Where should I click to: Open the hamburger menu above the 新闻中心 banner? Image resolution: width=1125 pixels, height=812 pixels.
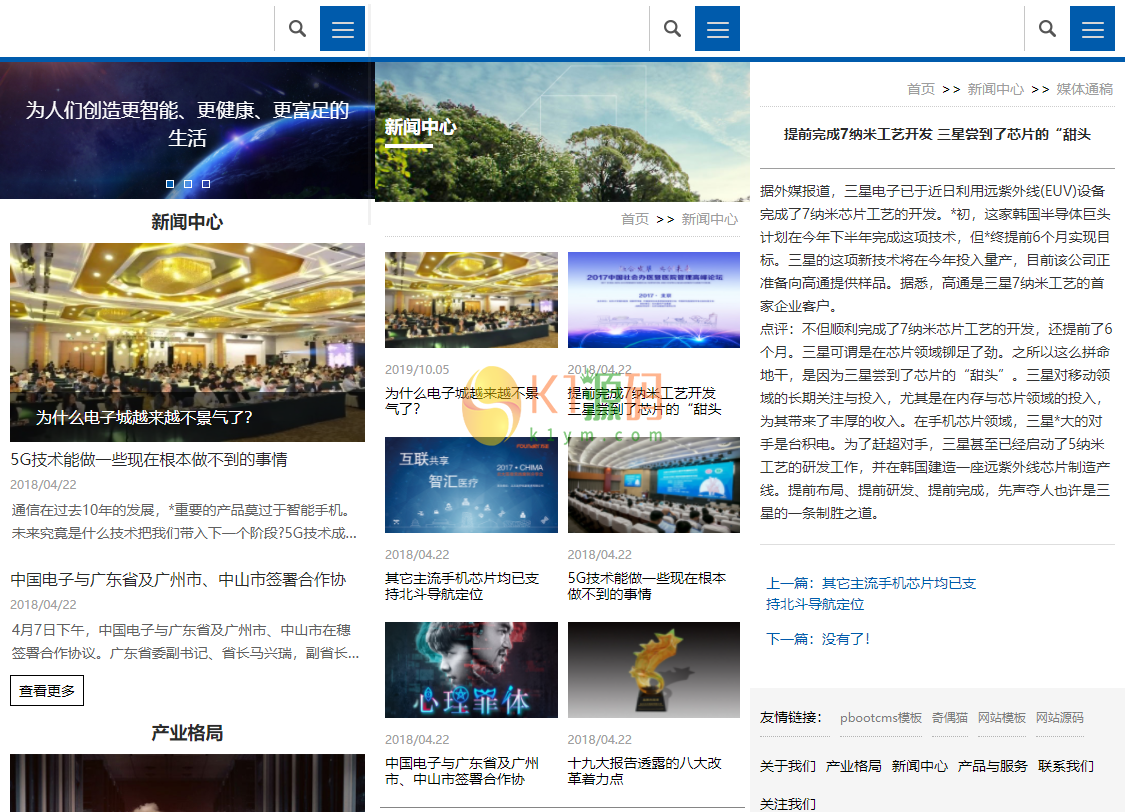tap(717, 28)
